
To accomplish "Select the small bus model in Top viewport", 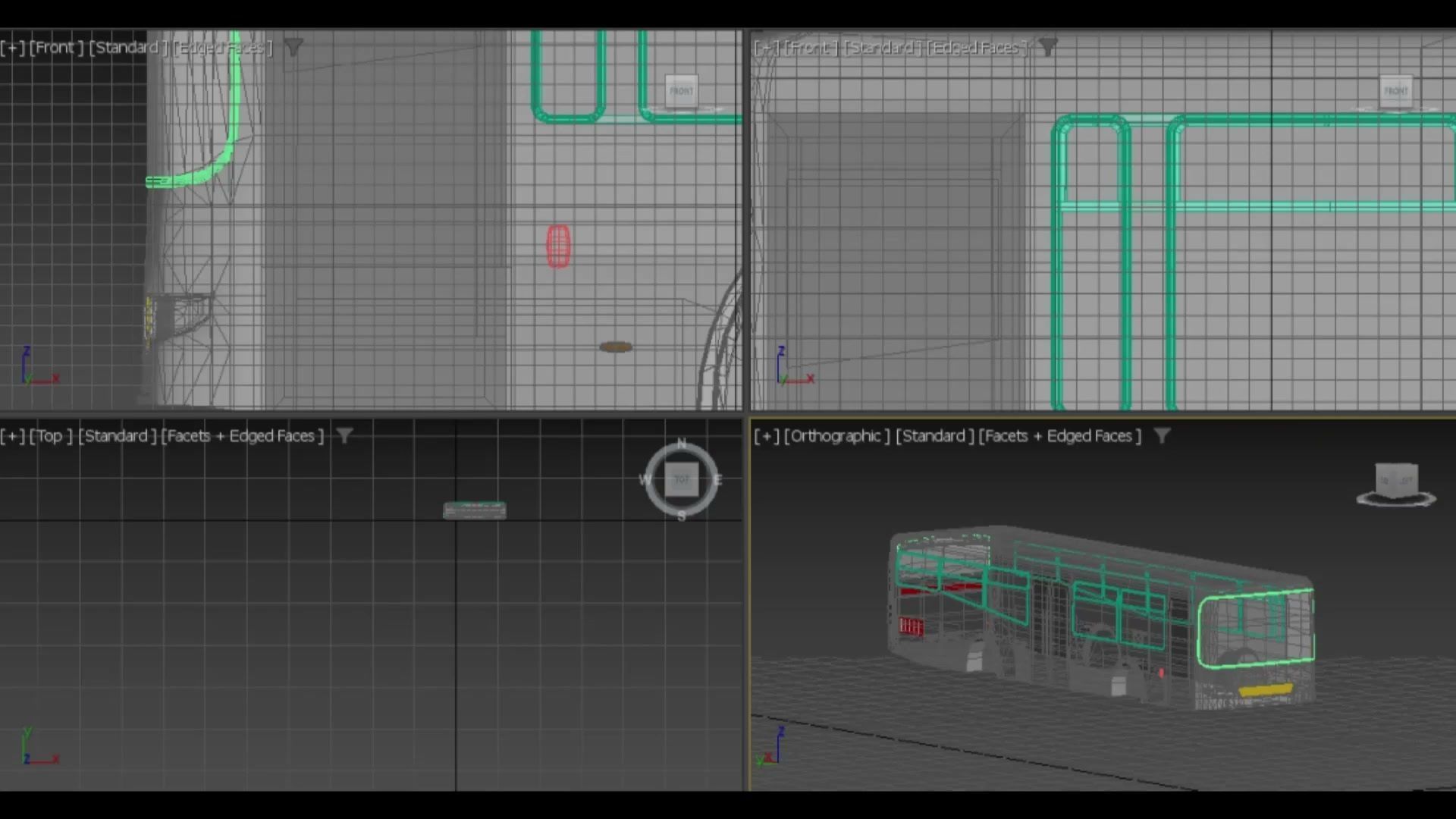I will click(x=475, y=510).
